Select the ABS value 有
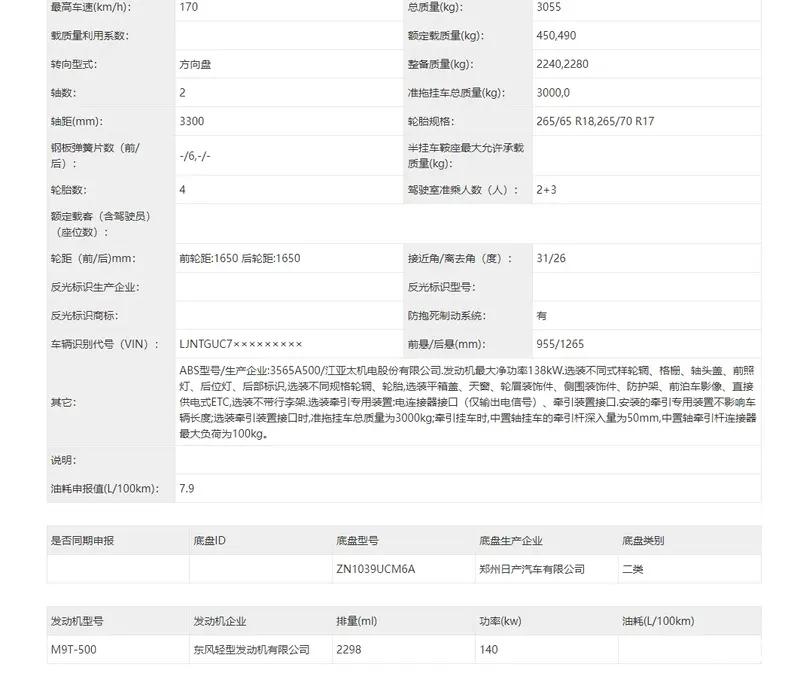800x674 pixels. click(x=541, y=316)
